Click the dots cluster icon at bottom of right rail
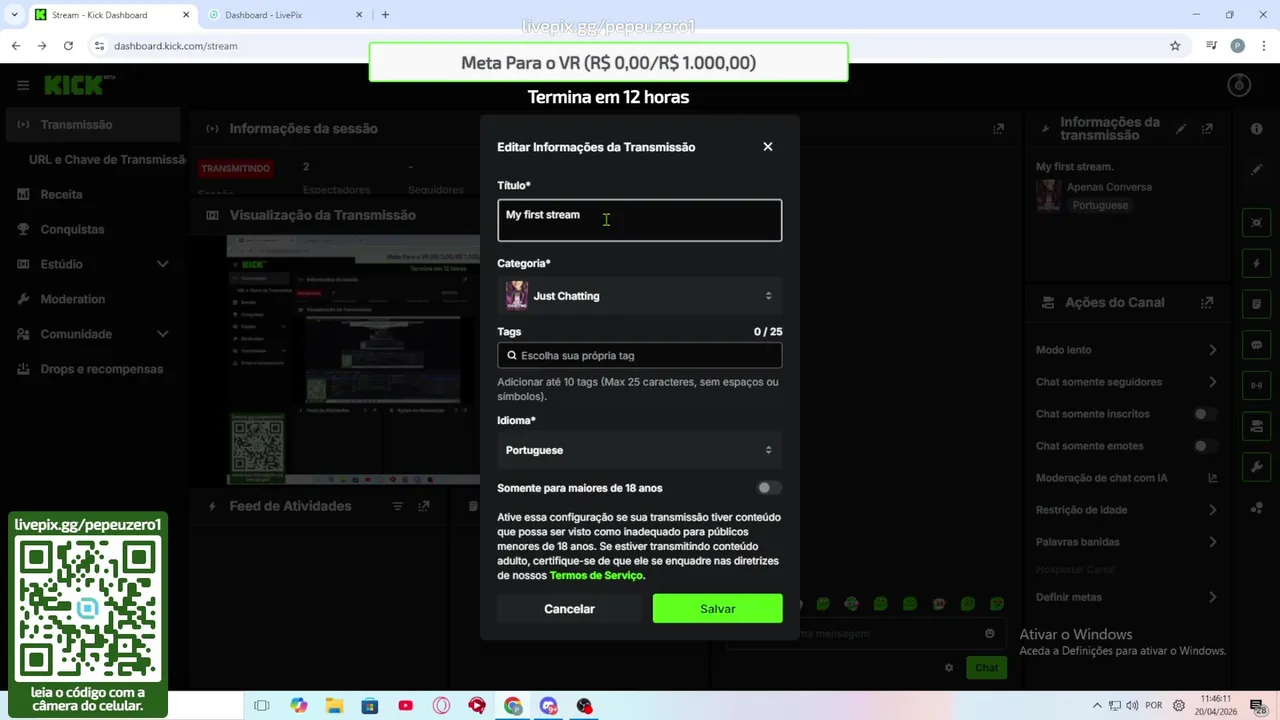Viewport: 1280px width, 720px height. coord(1257,508)
